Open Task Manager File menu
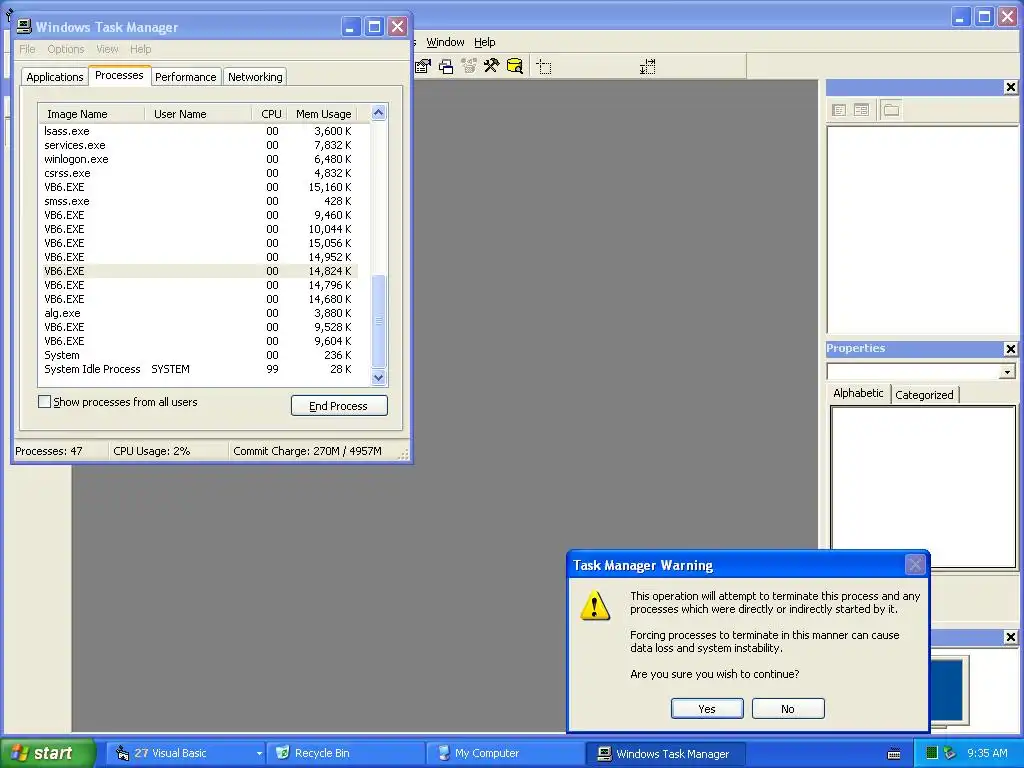 point(27,49)
